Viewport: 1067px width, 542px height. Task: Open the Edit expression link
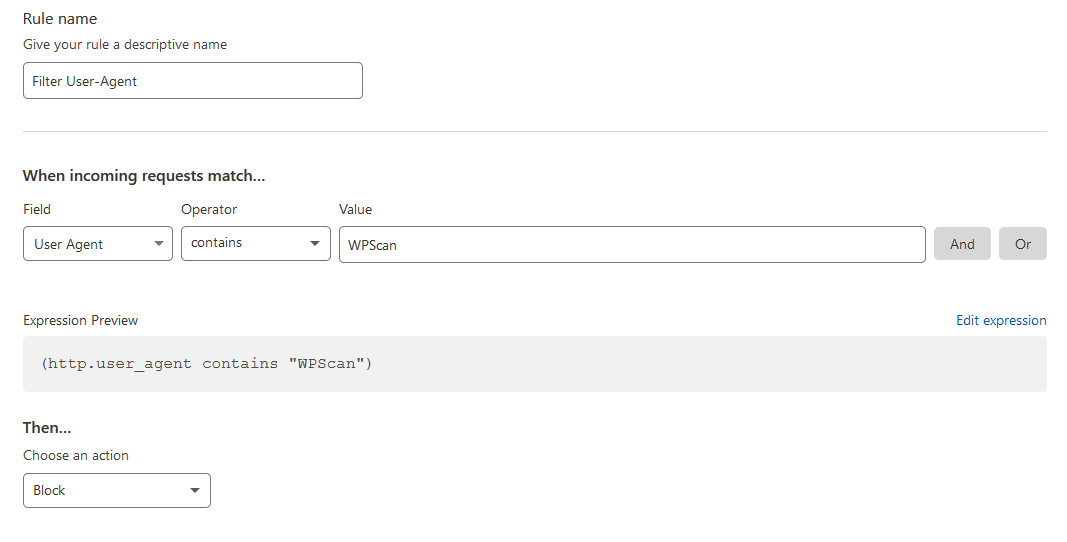[x=1001, y=321]
